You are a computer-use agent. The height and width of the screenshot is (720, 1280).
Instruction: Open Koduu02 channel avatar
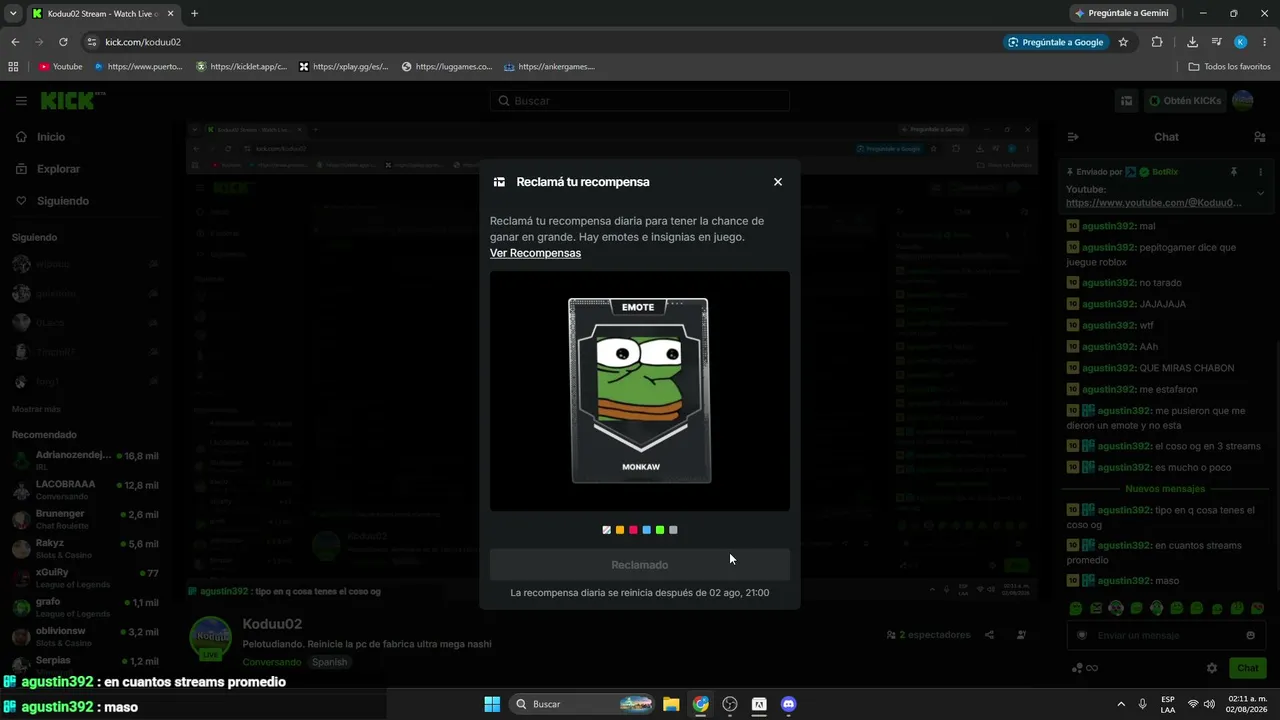211,638
